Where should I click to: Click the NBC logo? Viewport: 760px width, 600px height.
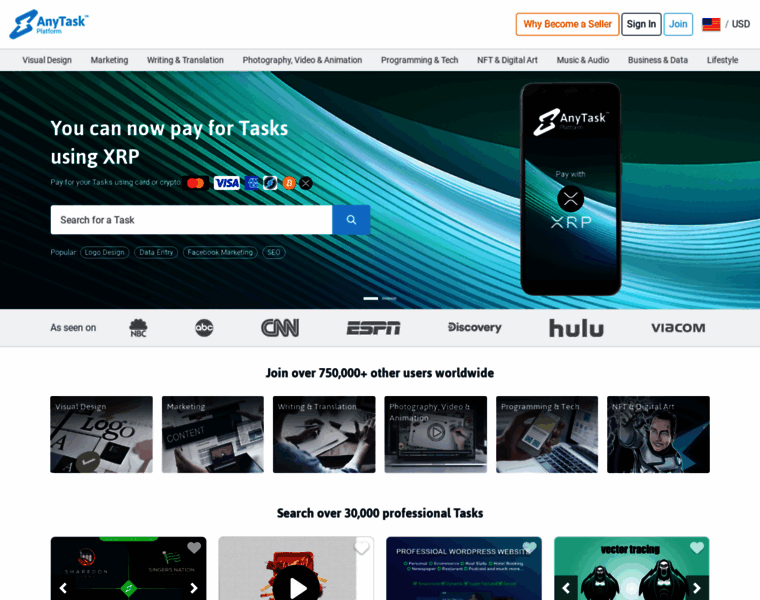click(138, 328)
